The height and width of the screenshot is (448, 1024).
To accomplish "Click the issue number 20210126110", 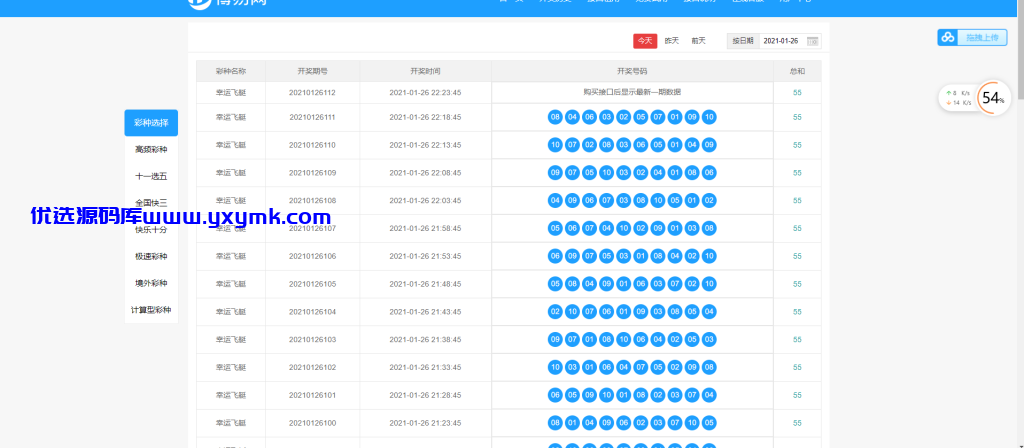I will tap(312, 145).
